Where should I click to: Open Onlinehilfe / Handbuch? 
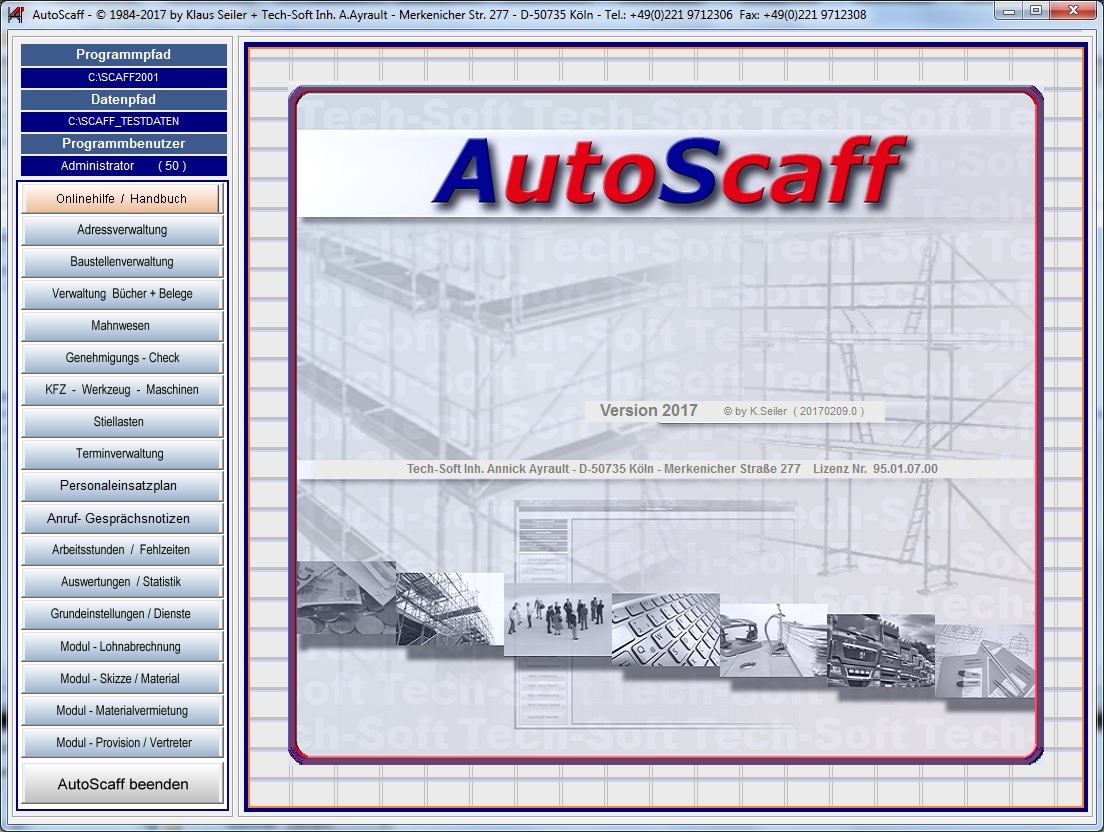pos(121,198)
